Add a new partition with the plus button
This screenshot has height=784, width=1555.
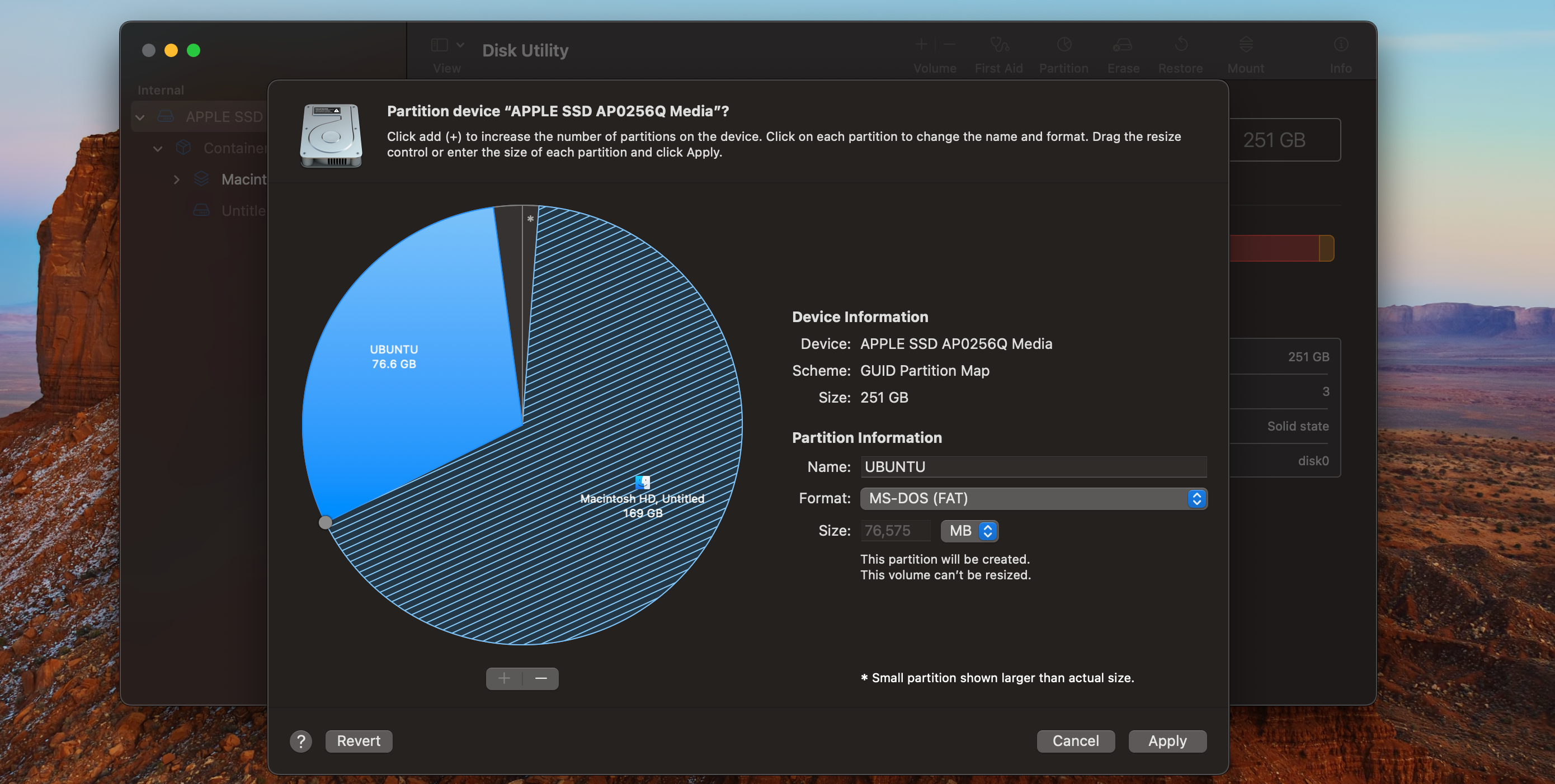tap(504, 678)
